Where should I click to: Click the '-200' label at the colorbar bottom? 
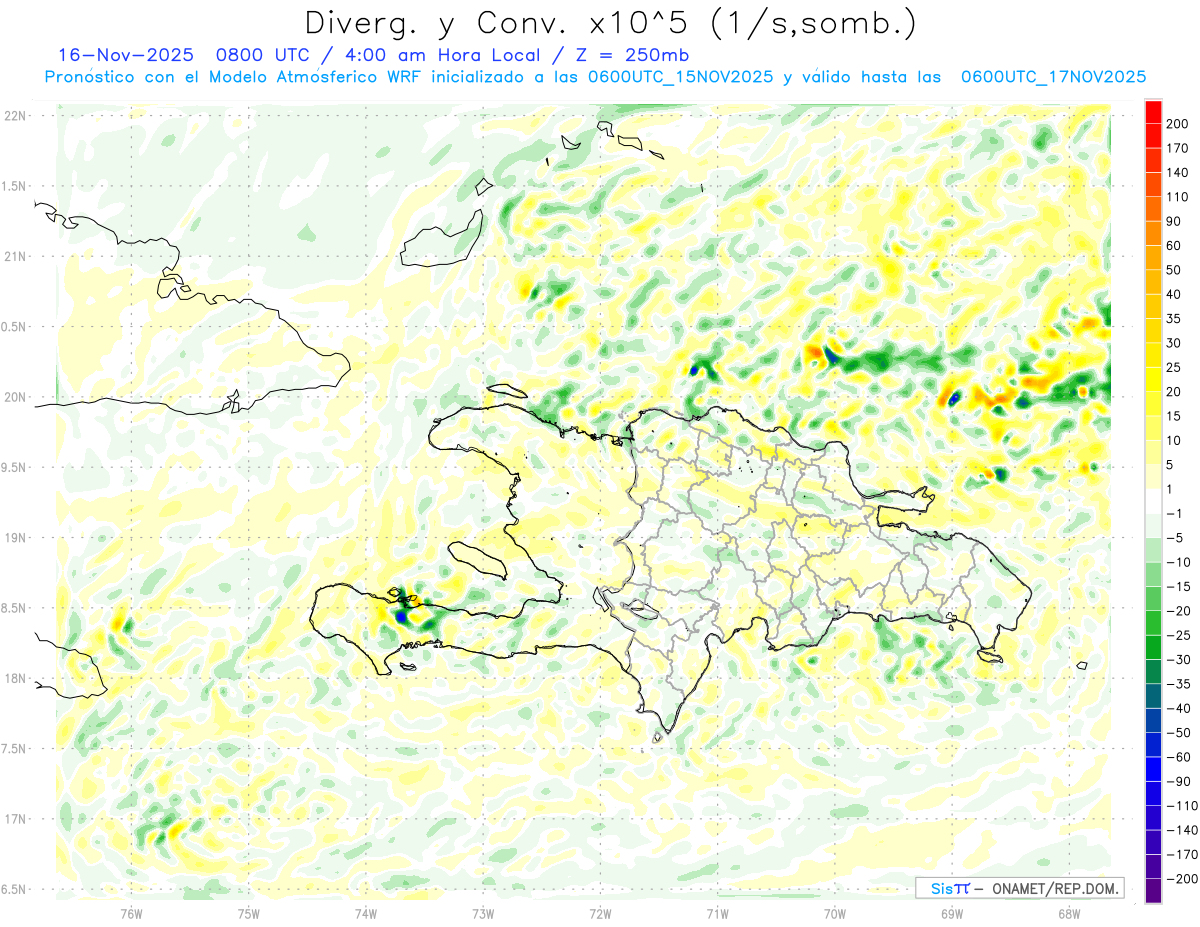pos(1180,879)
